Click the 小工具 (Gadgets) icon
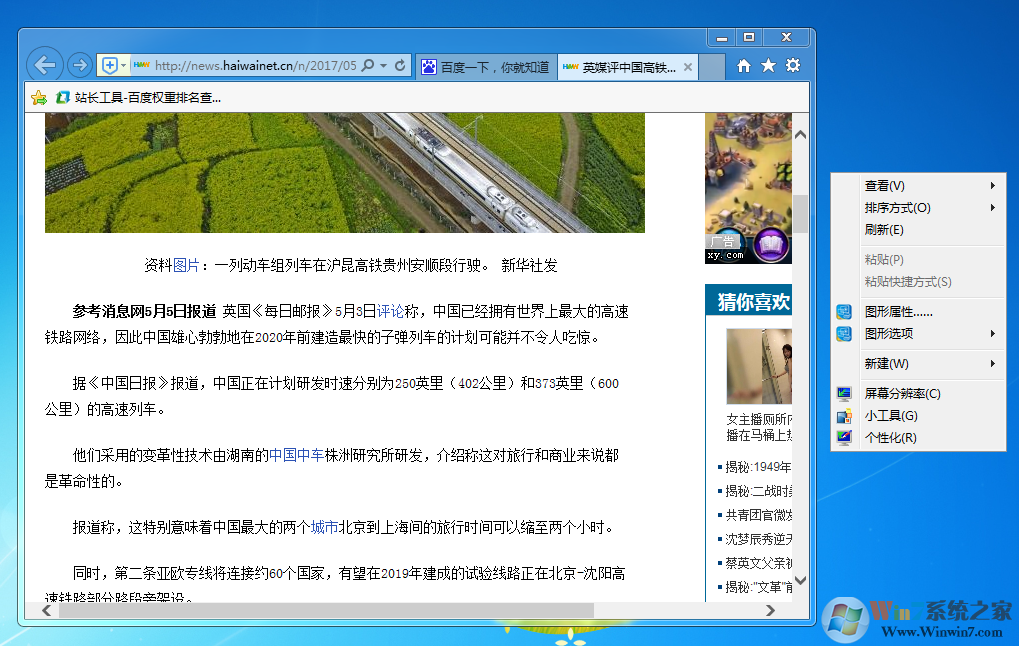This screenshot has width=1019, height=646. [843, 415]
